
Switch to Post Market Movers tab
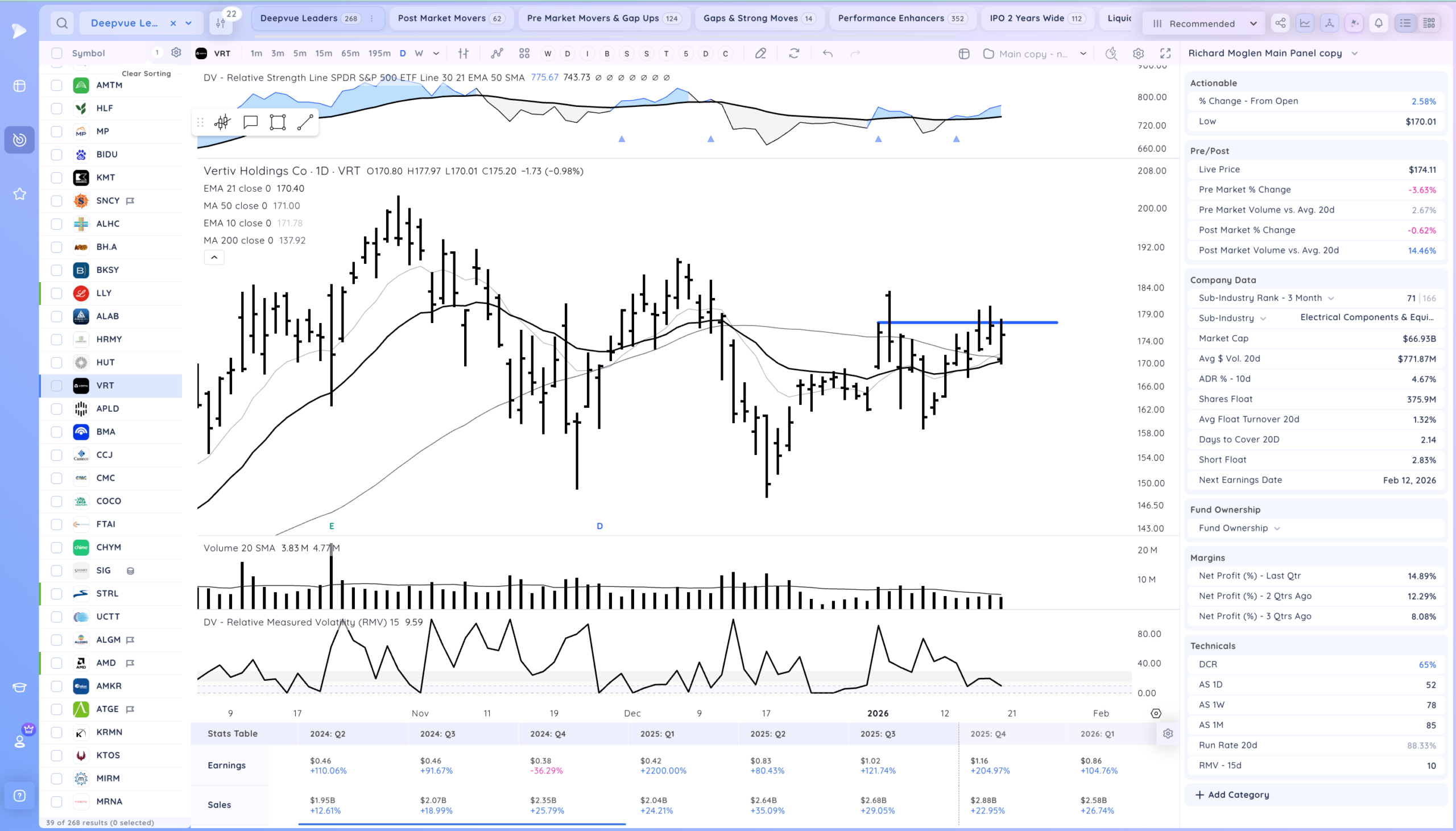click(450, 18)
